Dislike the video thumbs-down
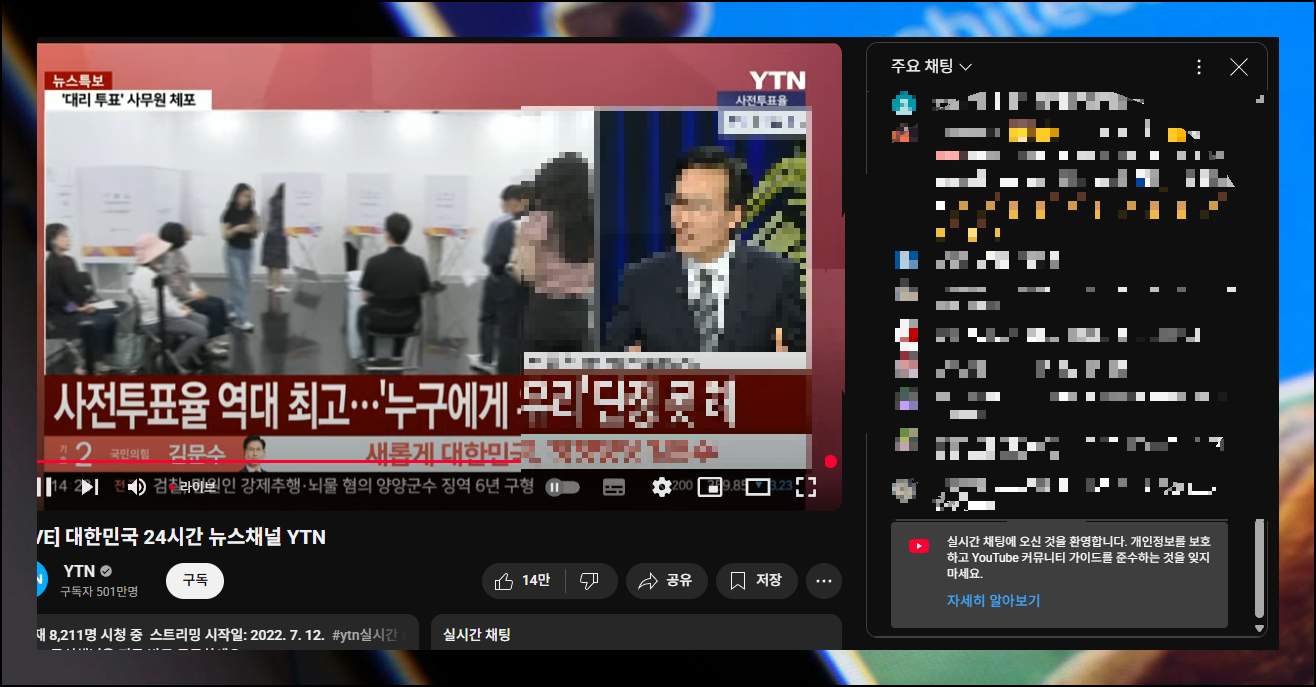This screenshot has height=687, width=1316. point(590,580)
